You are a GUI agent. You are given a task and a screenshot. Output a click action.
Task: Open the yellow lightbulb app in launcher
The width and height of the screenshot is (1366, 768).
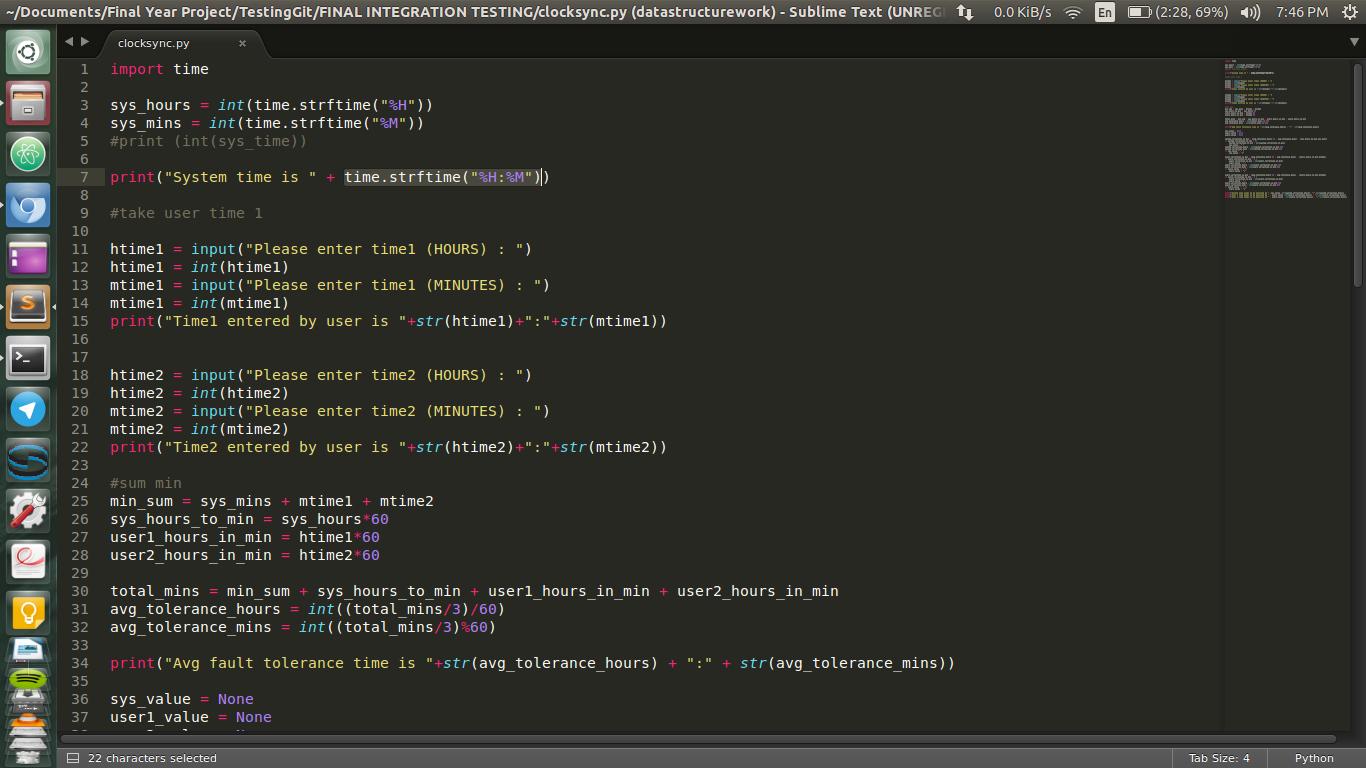tap(28, 613)
